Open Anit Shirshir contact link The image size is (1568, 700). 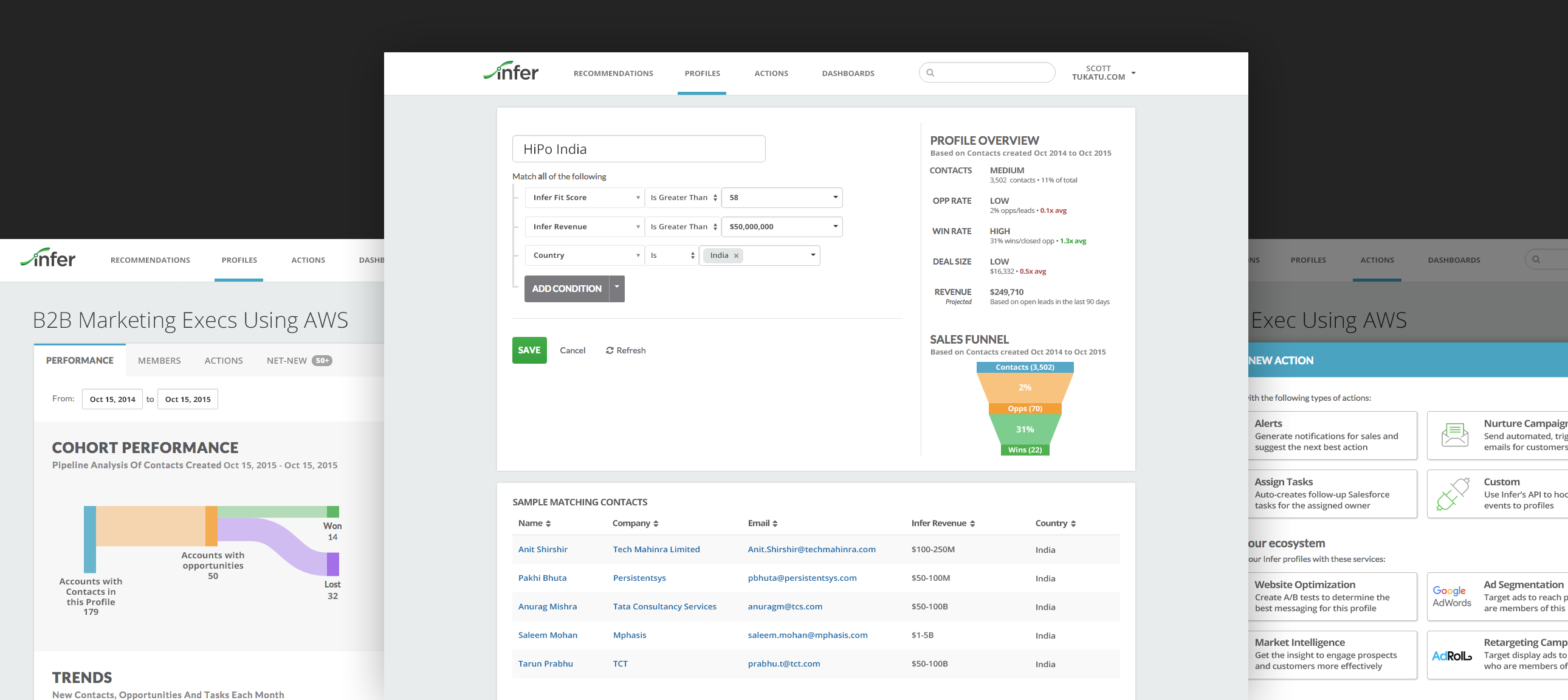(x=542, y=550)
